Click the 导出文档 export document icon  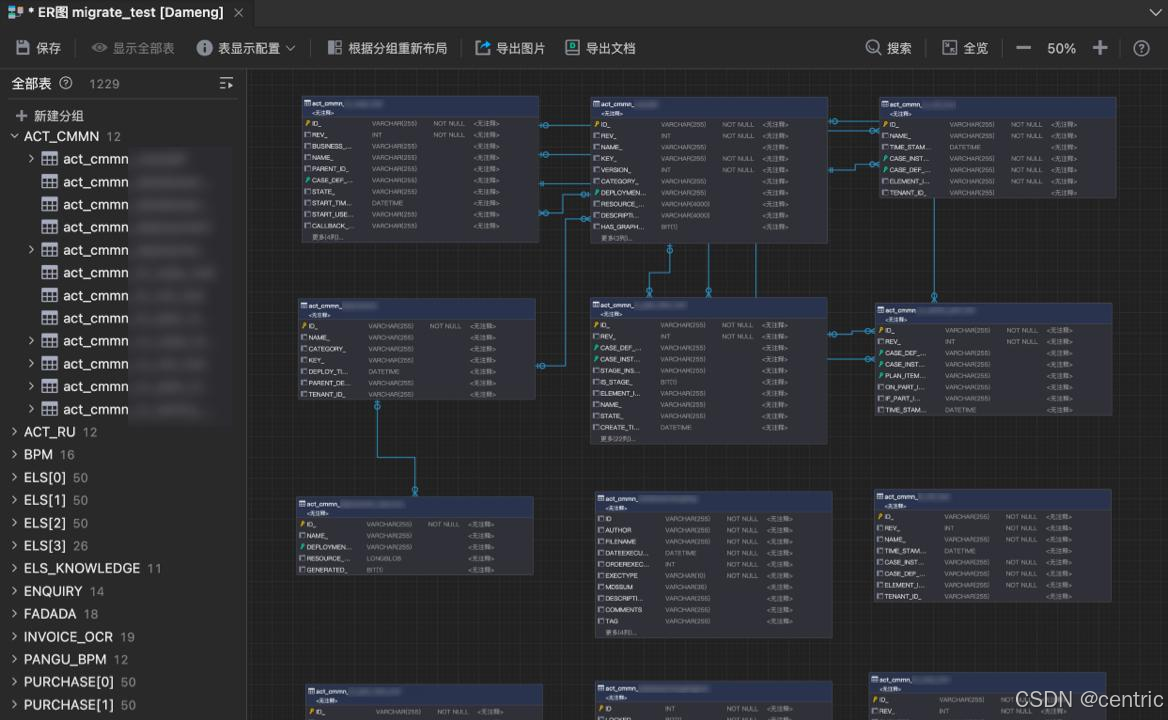pyautogui.click(x=573, y=47)
